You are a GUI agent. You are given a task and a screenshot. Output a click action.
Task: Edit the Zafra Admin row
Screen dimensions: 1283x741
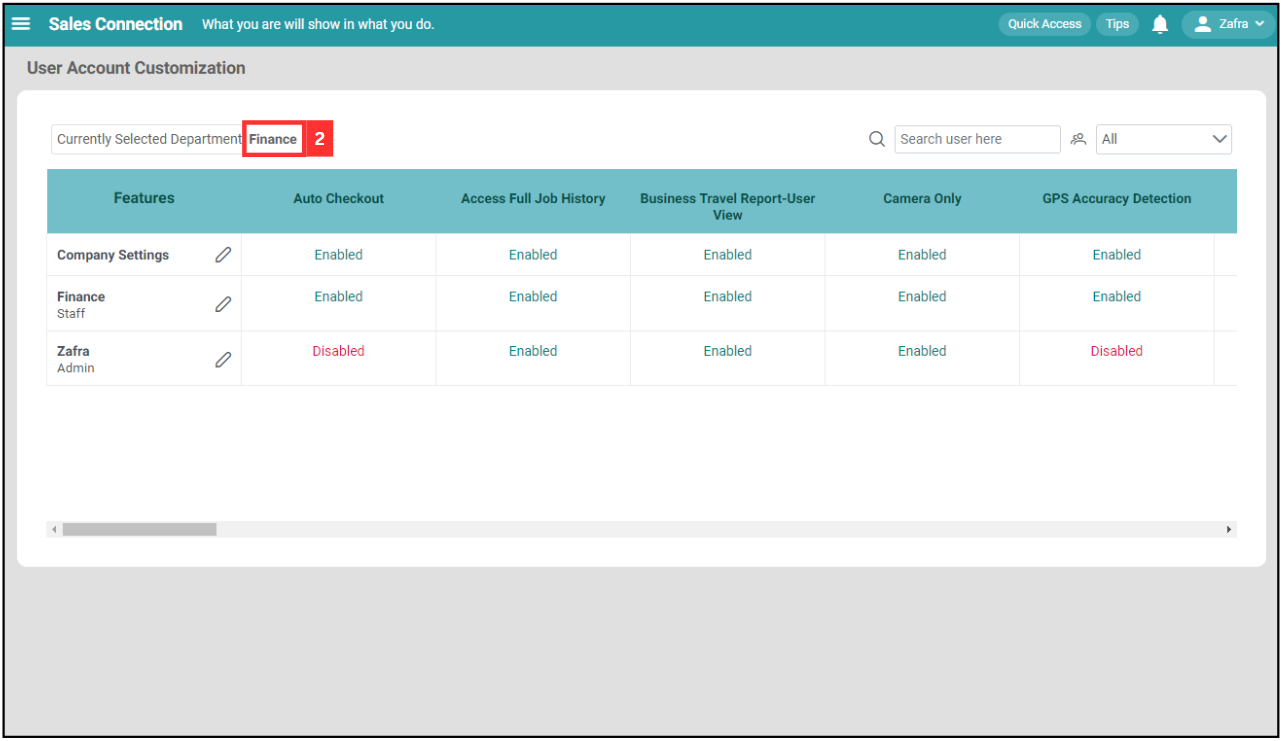tap(223, 359)
